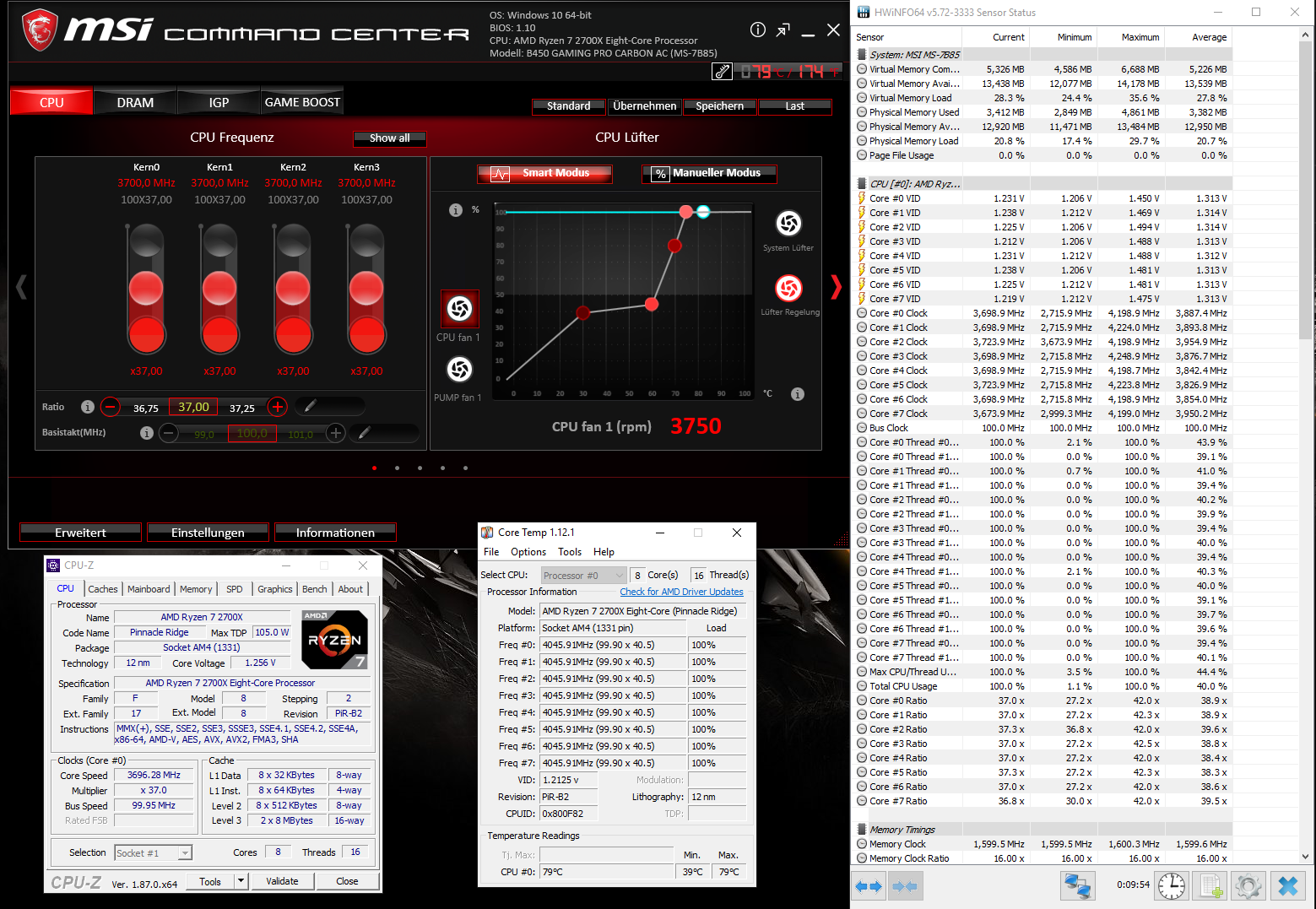The height and width of the screenshot is (909, 1316).
Task: Open the Ratio info icon
Action: pyautogui.click(x=87, y=407)
